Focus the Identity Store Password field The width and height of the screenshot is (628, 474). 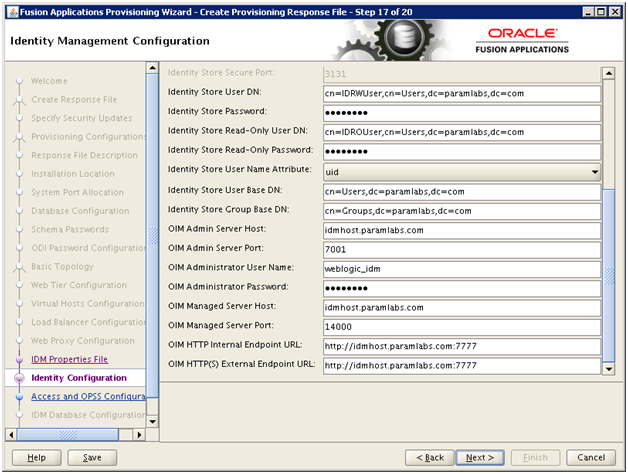tap(462, 113)
